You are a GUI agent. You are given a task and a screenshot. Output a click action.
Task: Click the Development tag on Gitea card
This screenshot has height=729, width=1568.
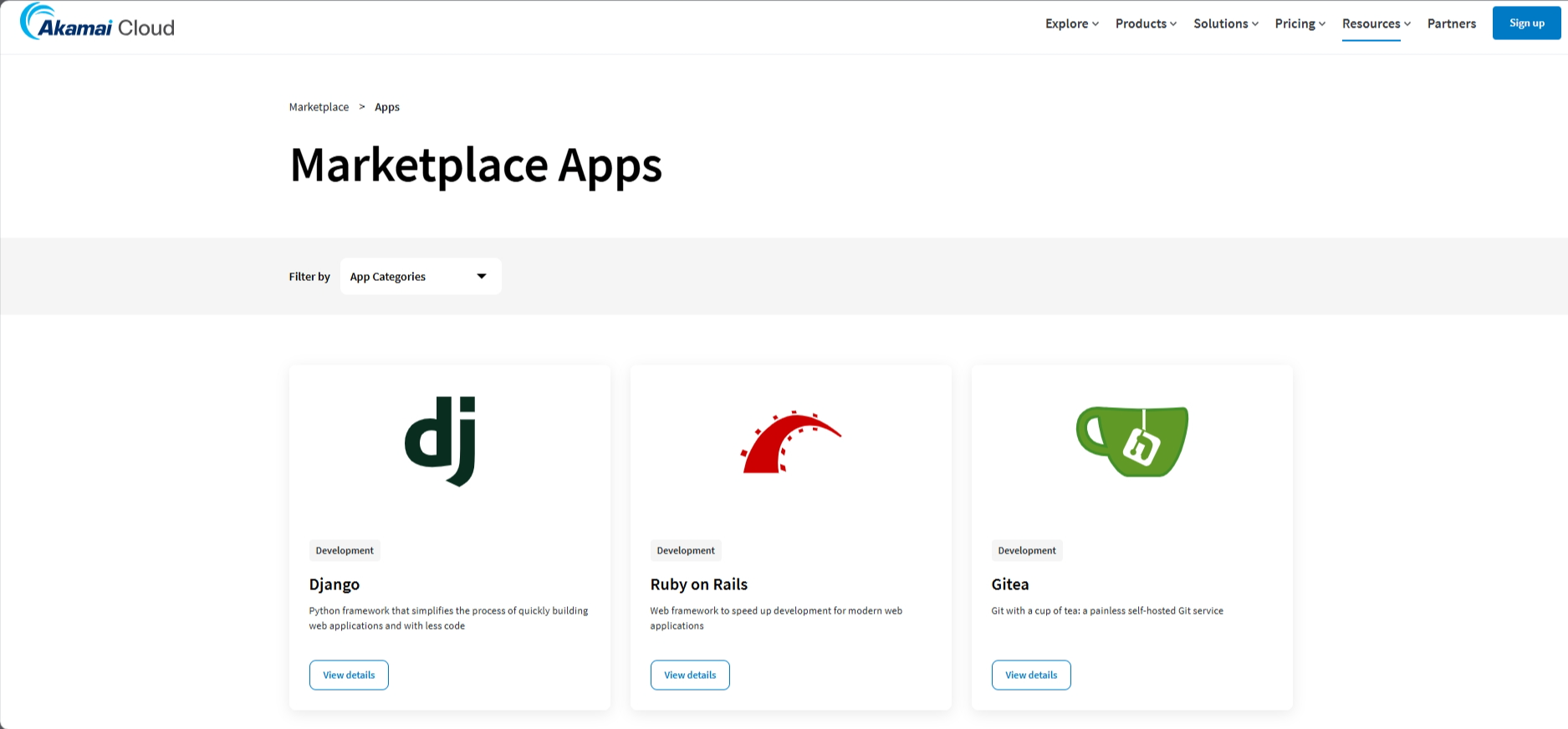pos(1027,550)
